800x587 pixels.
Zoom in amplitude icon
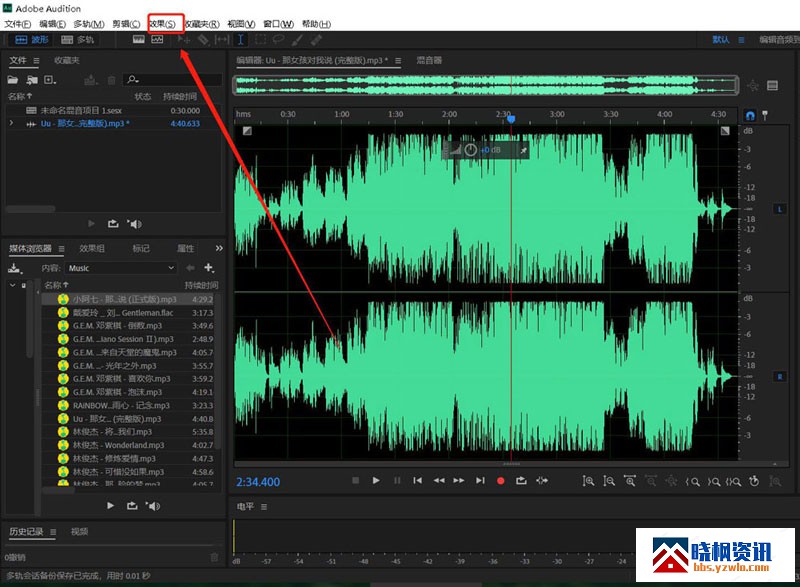coord(588,481)
